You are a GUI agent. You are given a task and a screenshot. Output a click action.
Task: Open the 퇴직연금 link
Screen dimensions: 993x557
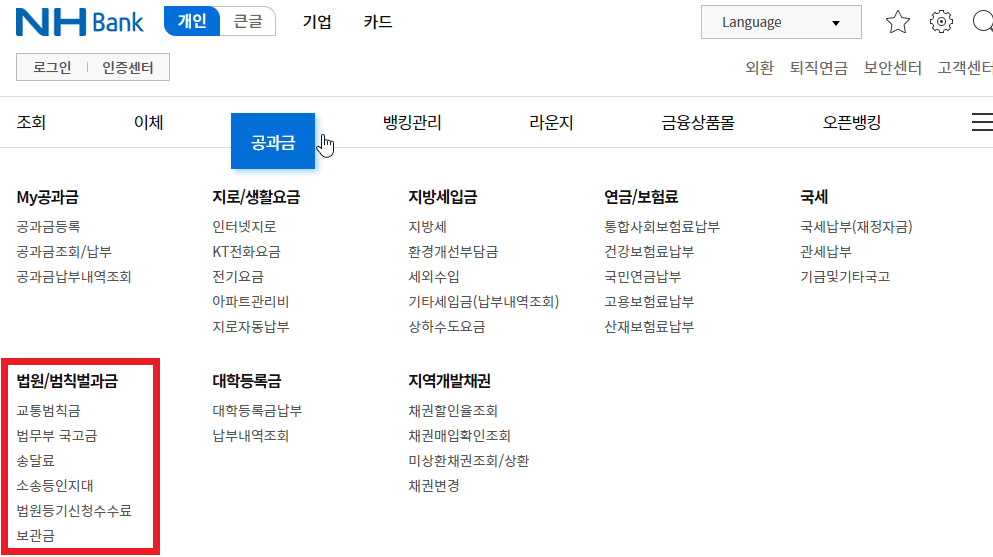[818, 68]
